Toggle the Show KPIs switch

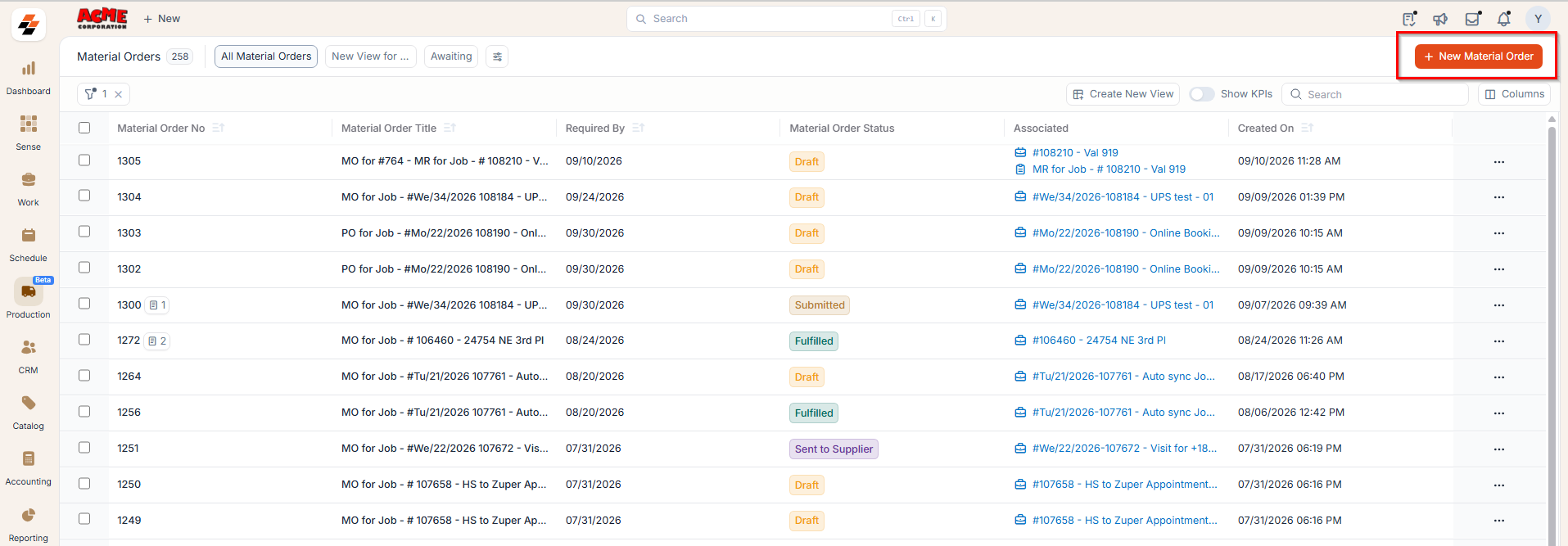coord(1201,94)
